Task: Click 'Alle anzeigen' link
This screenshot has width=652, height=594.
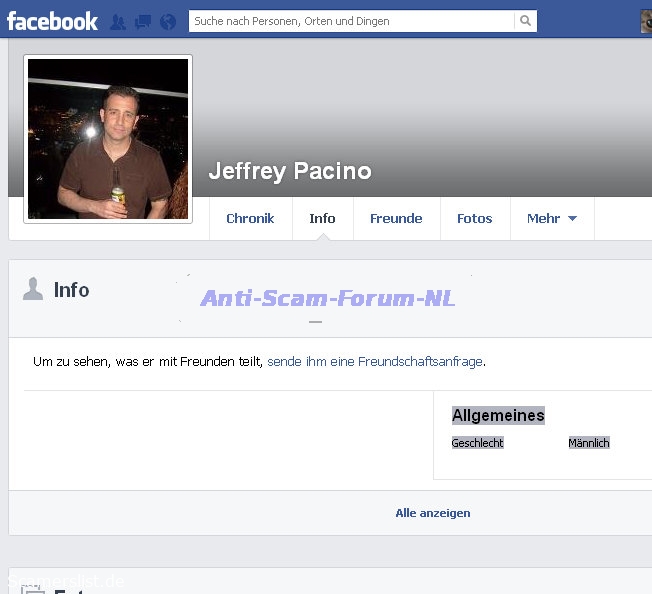Action: tap(432, 513)
